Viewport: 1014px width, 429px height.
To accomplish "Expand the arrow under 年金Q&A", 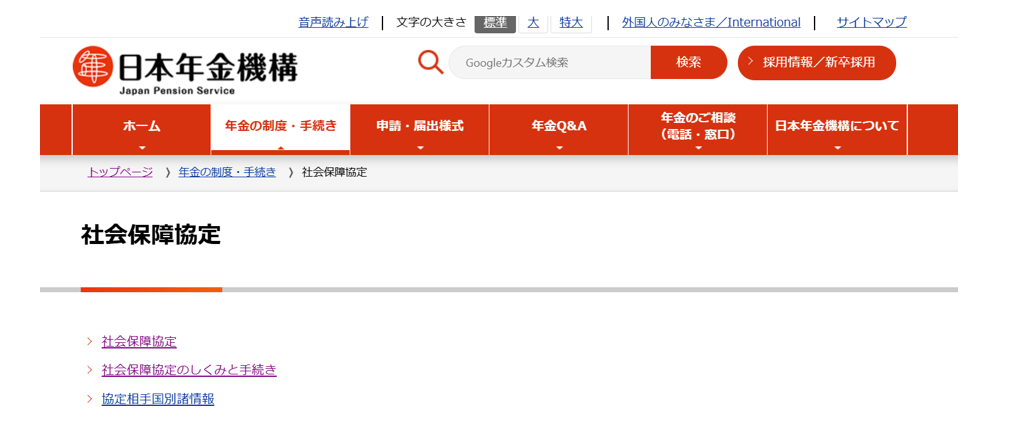I will (x=559, y=148).
